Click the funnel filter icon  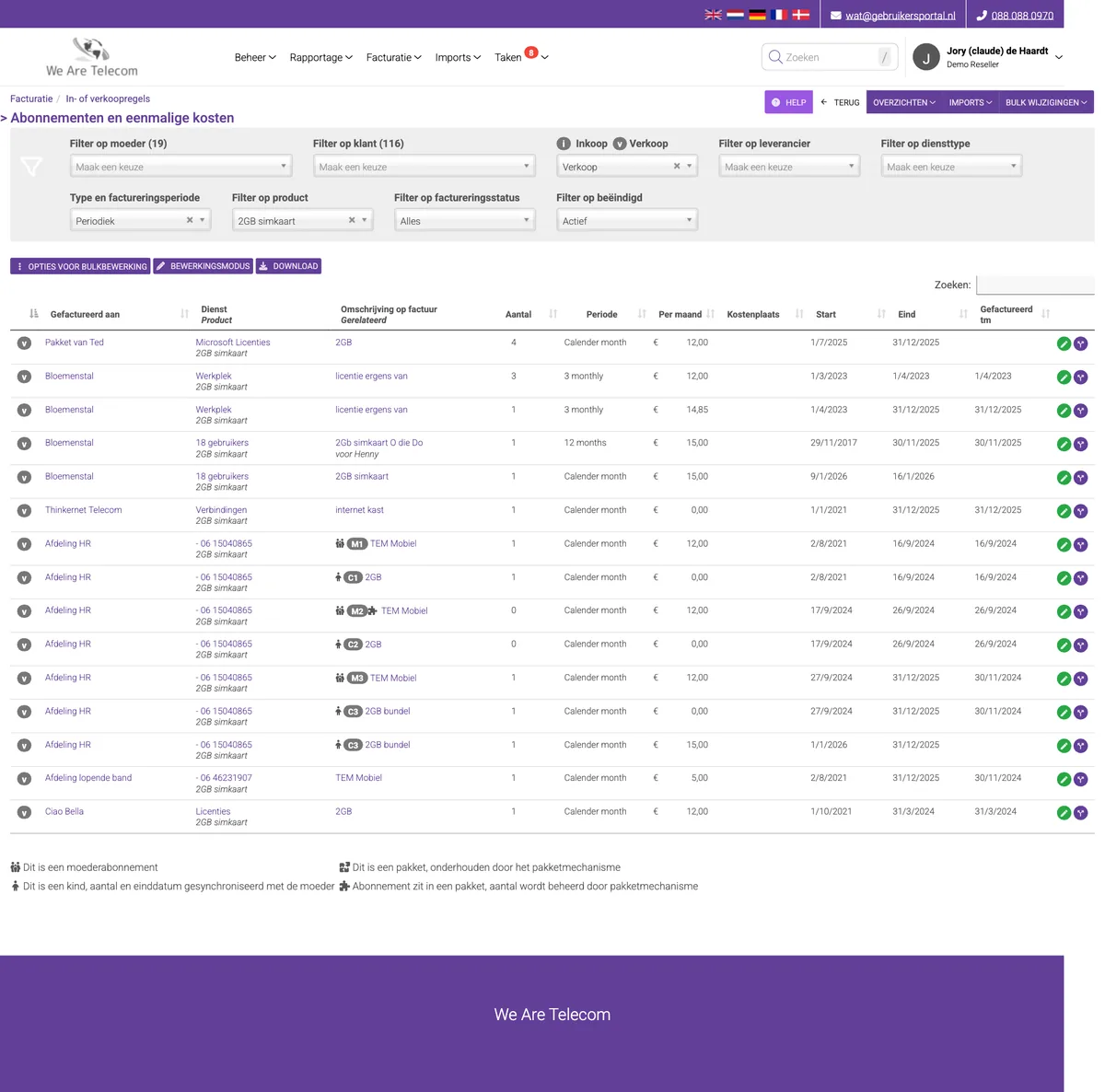tap(31, 166)
